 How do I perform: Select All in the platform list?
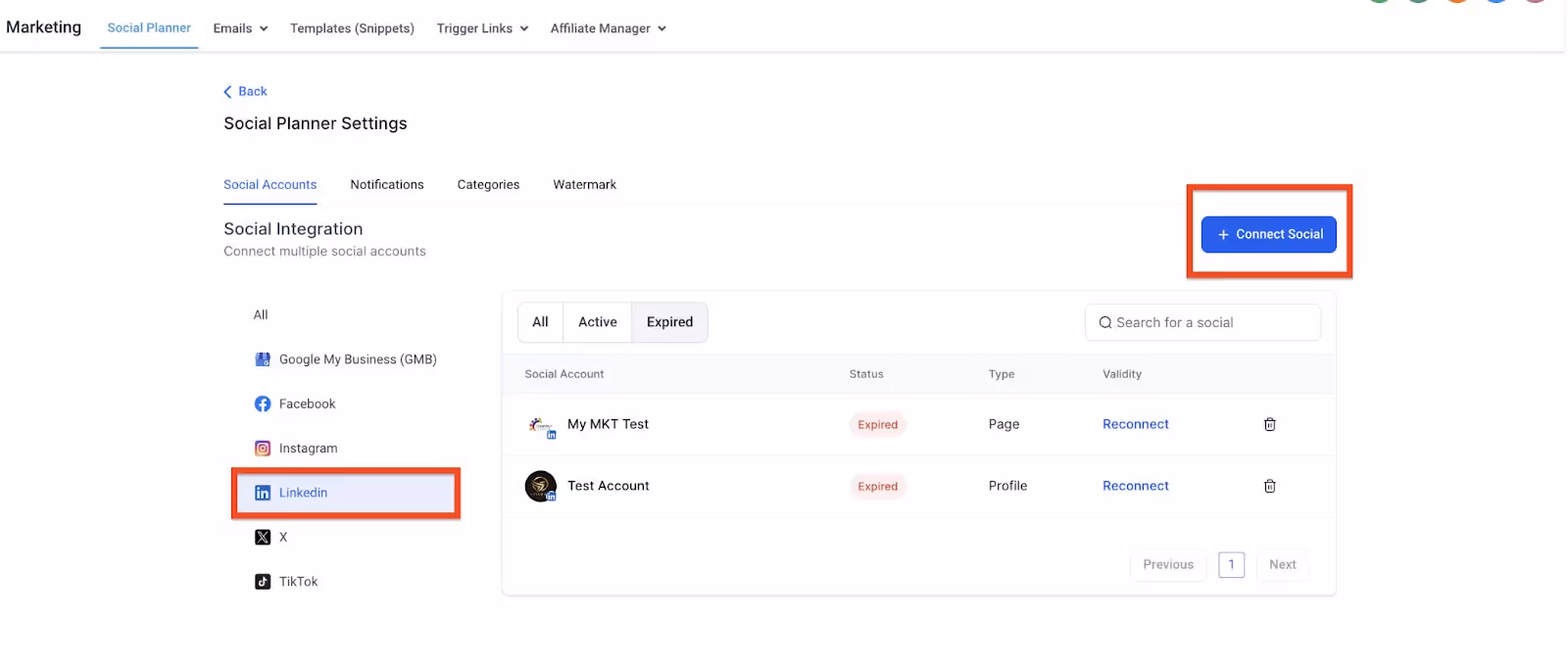point(261,314)
